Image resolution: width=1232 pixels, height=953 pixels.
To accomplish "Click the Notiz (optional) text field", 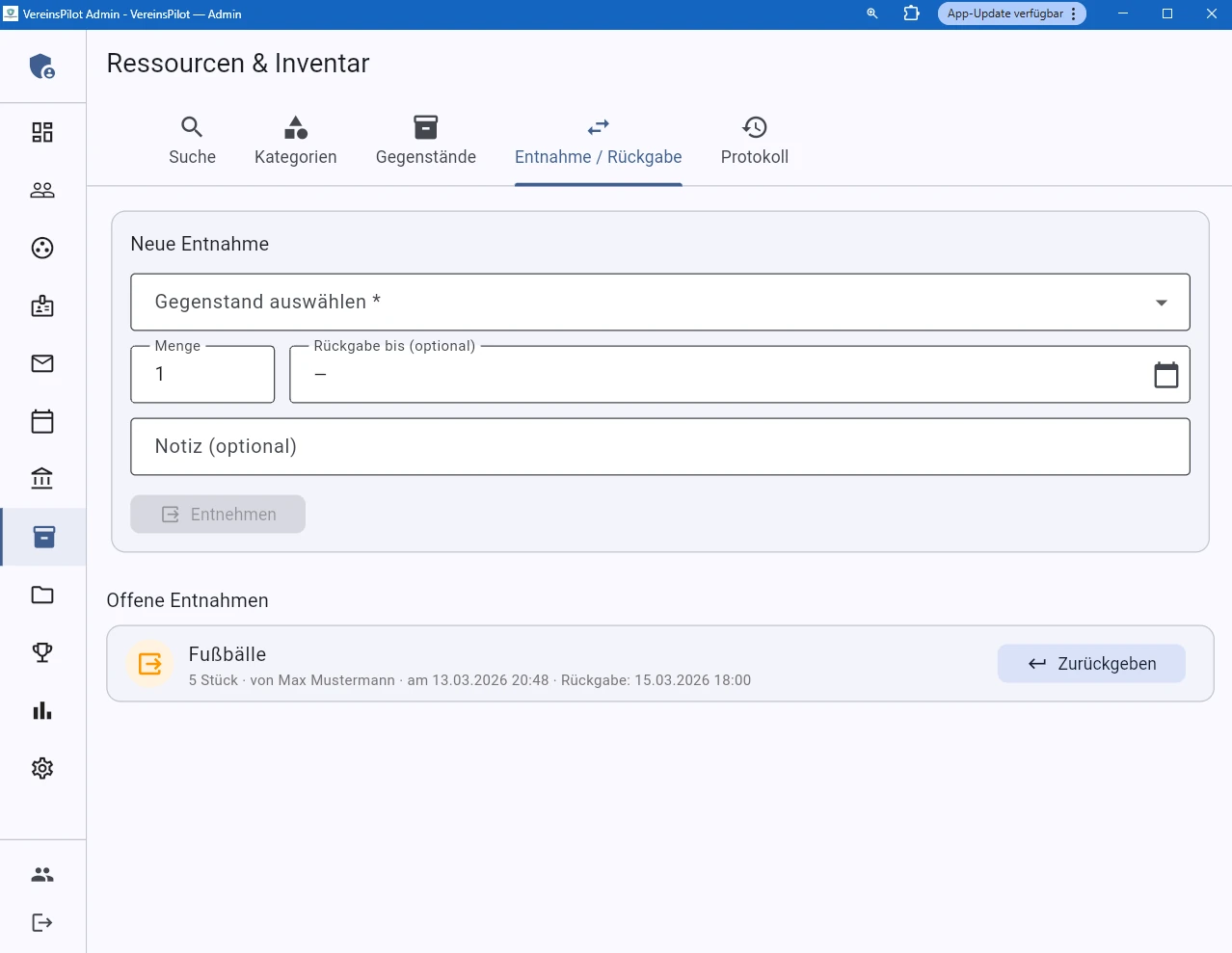I will pos(659,447).
